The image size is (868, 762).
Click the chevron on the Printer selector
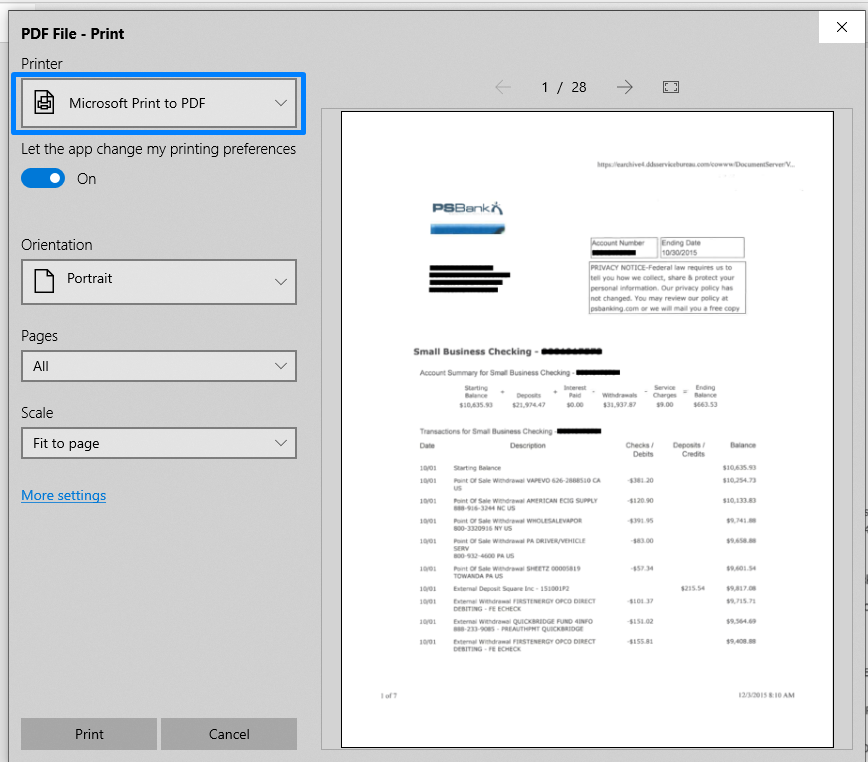coord(281,101)
